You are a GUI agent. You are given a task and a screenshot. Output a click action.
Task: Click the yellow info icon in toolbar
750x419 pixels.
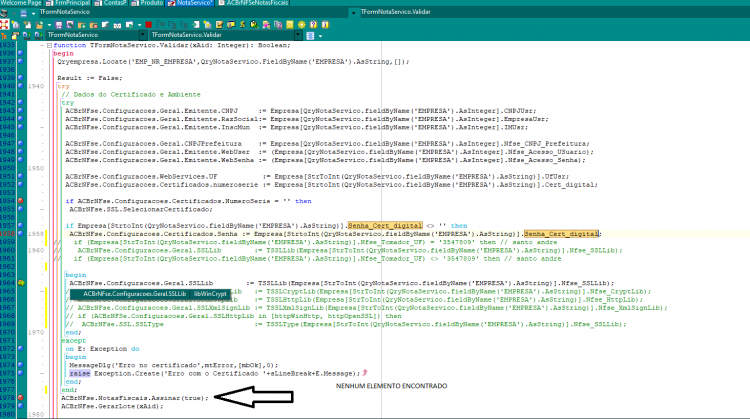coord(325,25)
